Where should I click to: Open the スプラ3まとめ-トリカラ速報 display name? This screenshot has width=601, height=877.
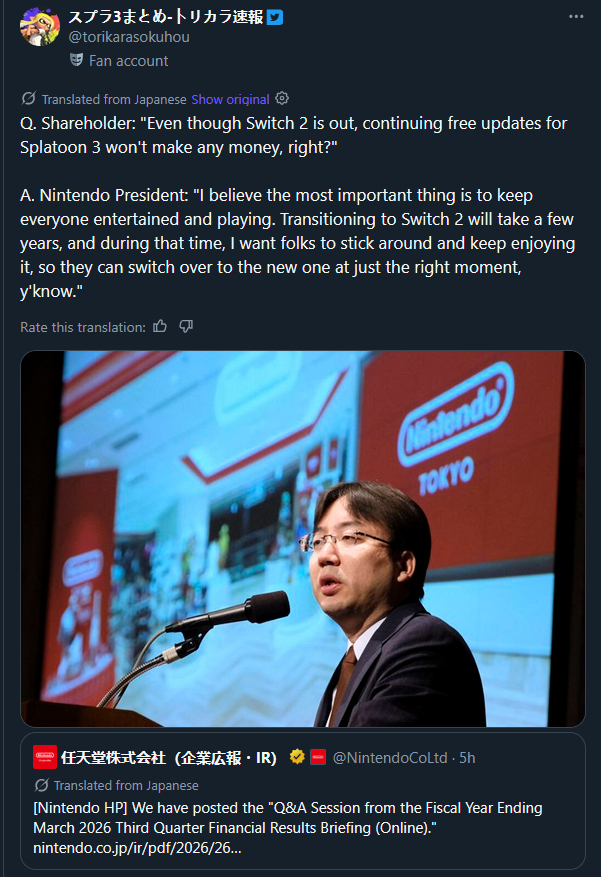click(x=165, y=17)
